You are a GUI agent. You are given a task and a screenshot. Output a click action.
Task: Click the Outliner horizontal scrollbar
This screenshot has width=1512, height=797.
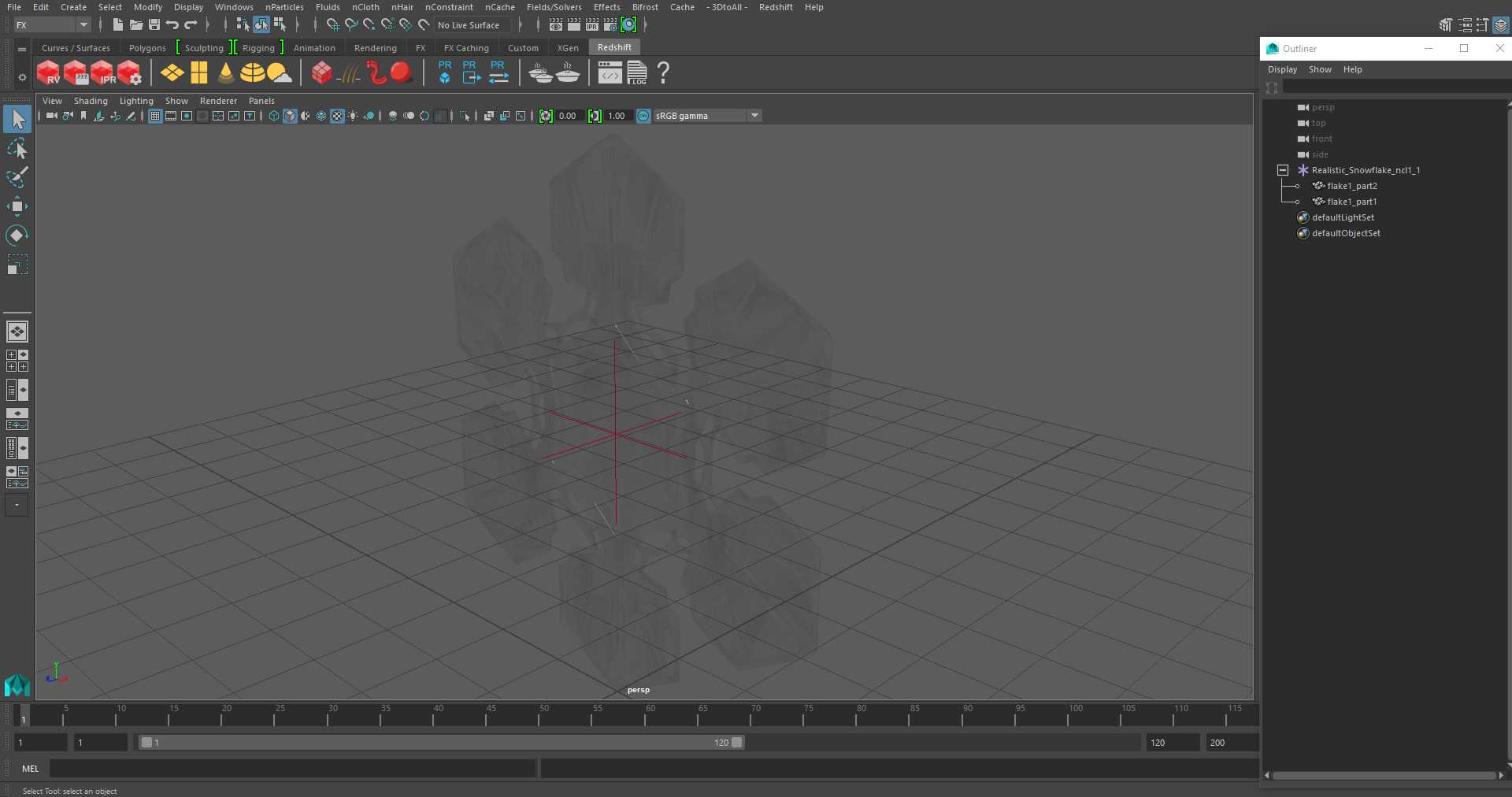(1384, 775)
